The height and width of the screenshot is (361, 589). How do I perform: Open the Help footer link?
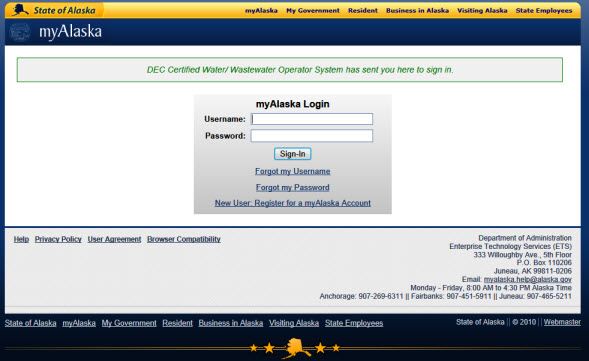pos(21,239)
